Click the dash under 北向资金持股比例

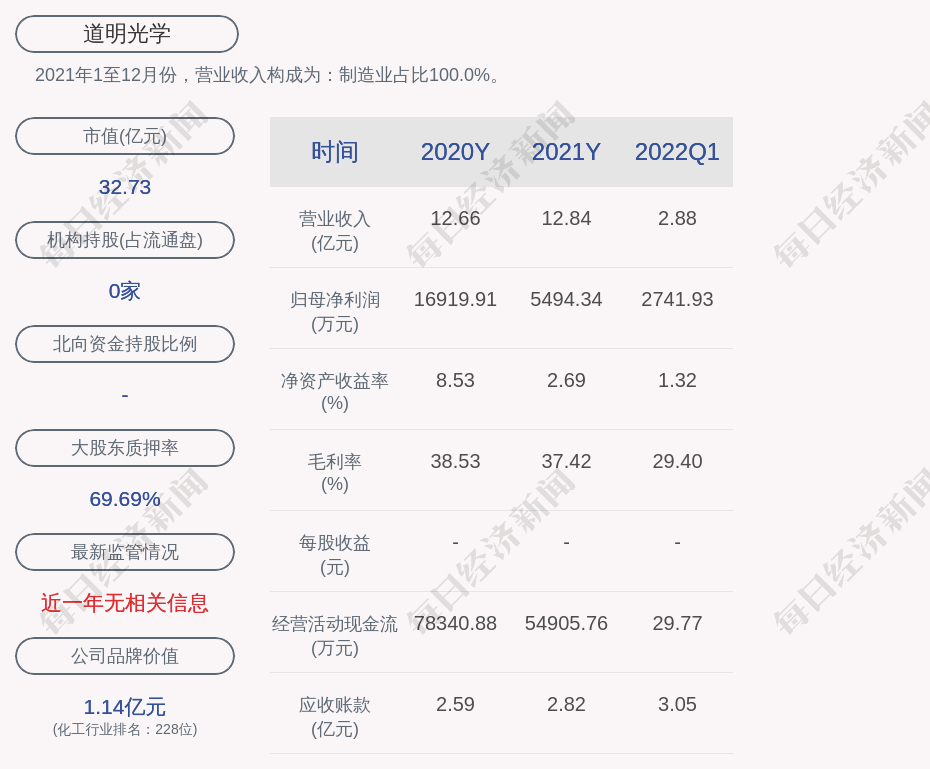[x=125, y=395]
